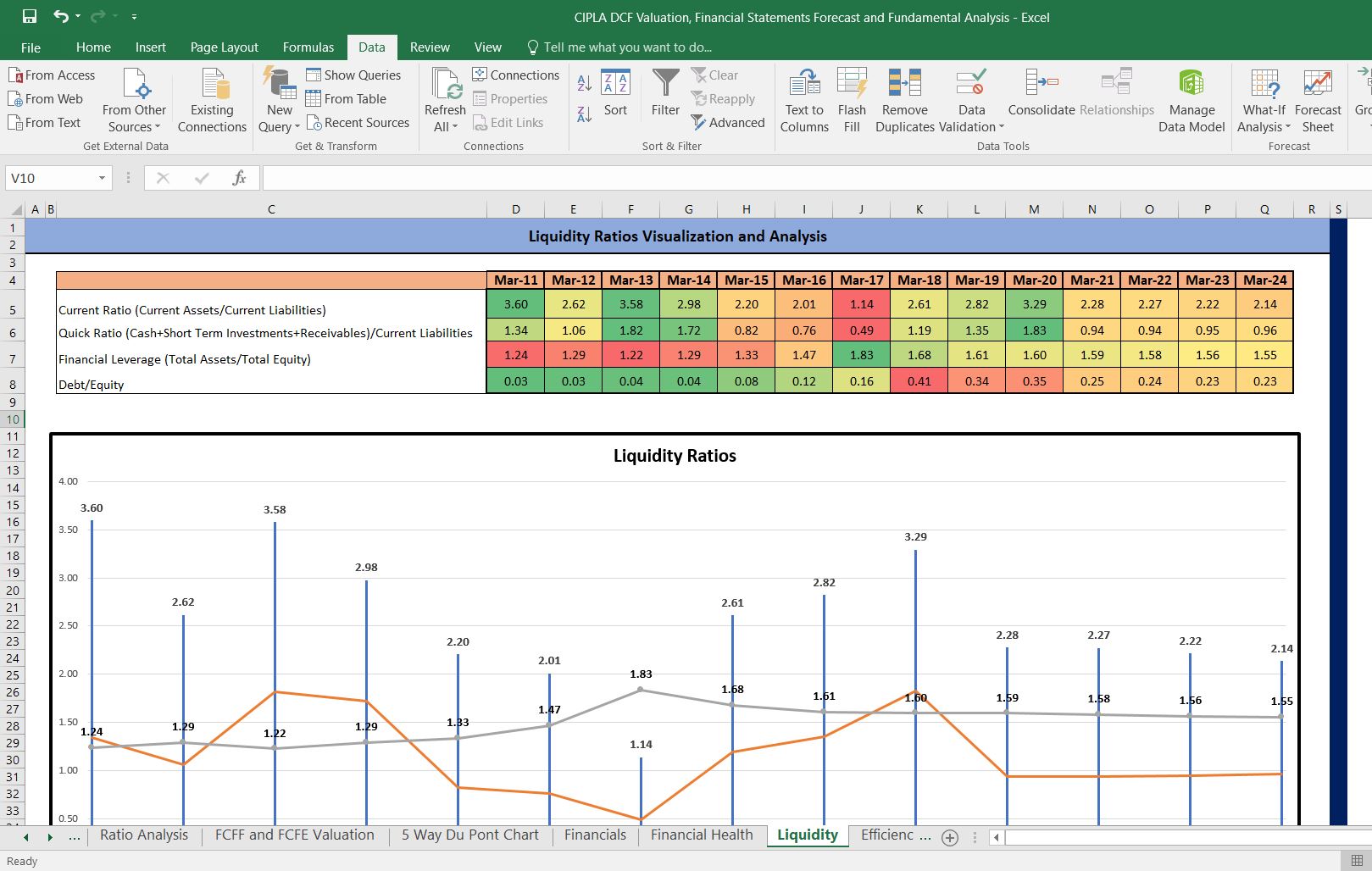Open the Name Box dropdown arrow
This screenshot has width=1372, height=871.
tap(102, 178)
